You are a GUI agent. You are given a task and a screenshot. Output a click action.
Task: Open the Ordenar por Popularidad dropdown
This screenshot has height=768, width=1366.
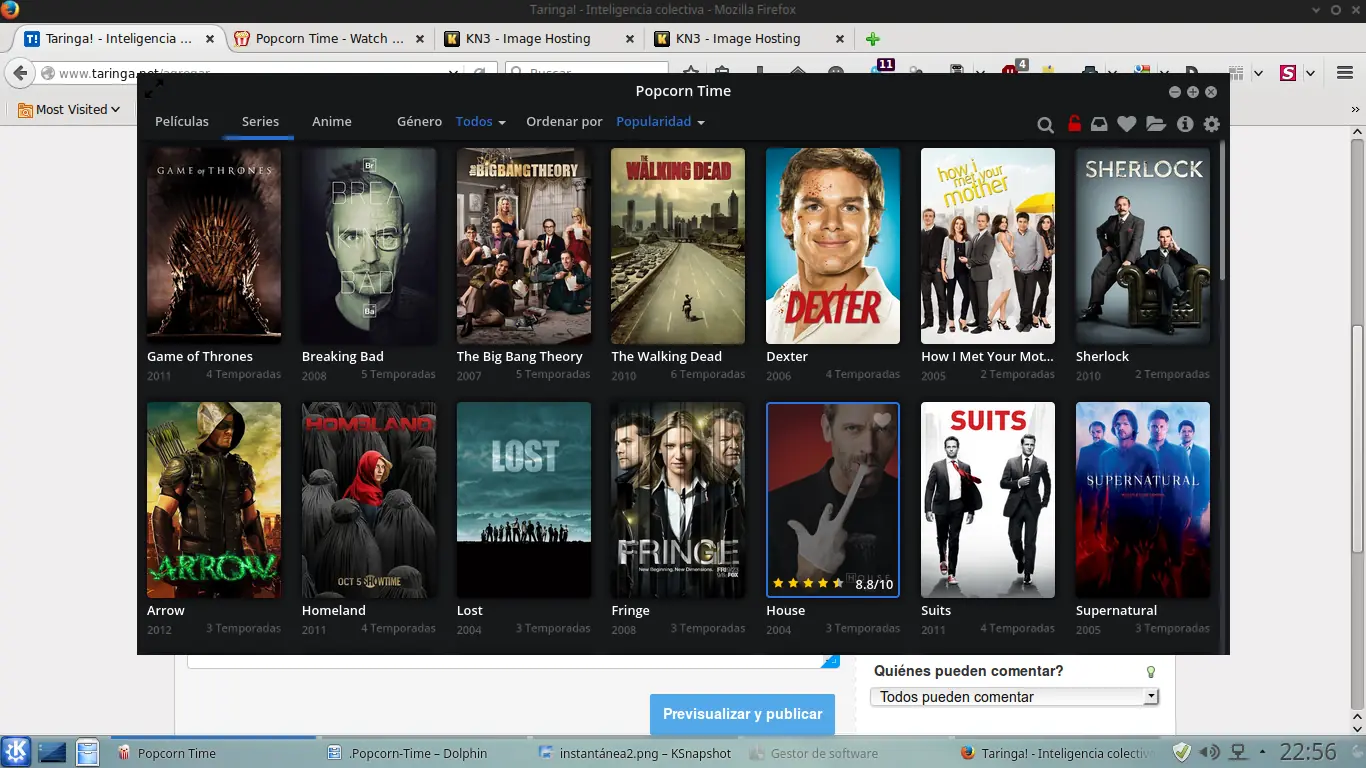660,122
